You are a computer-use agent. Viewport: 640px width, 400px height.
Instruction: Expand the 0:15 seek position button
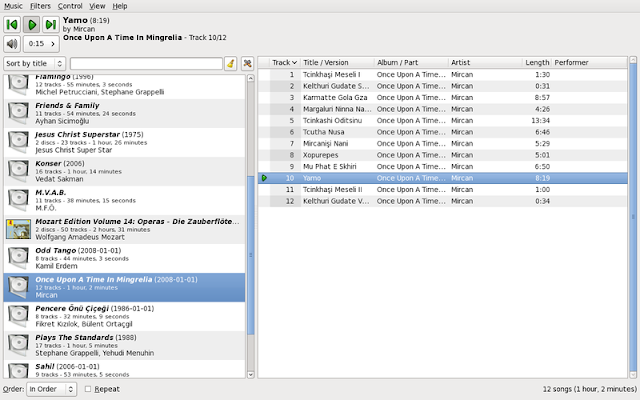(x=41, y=44)
